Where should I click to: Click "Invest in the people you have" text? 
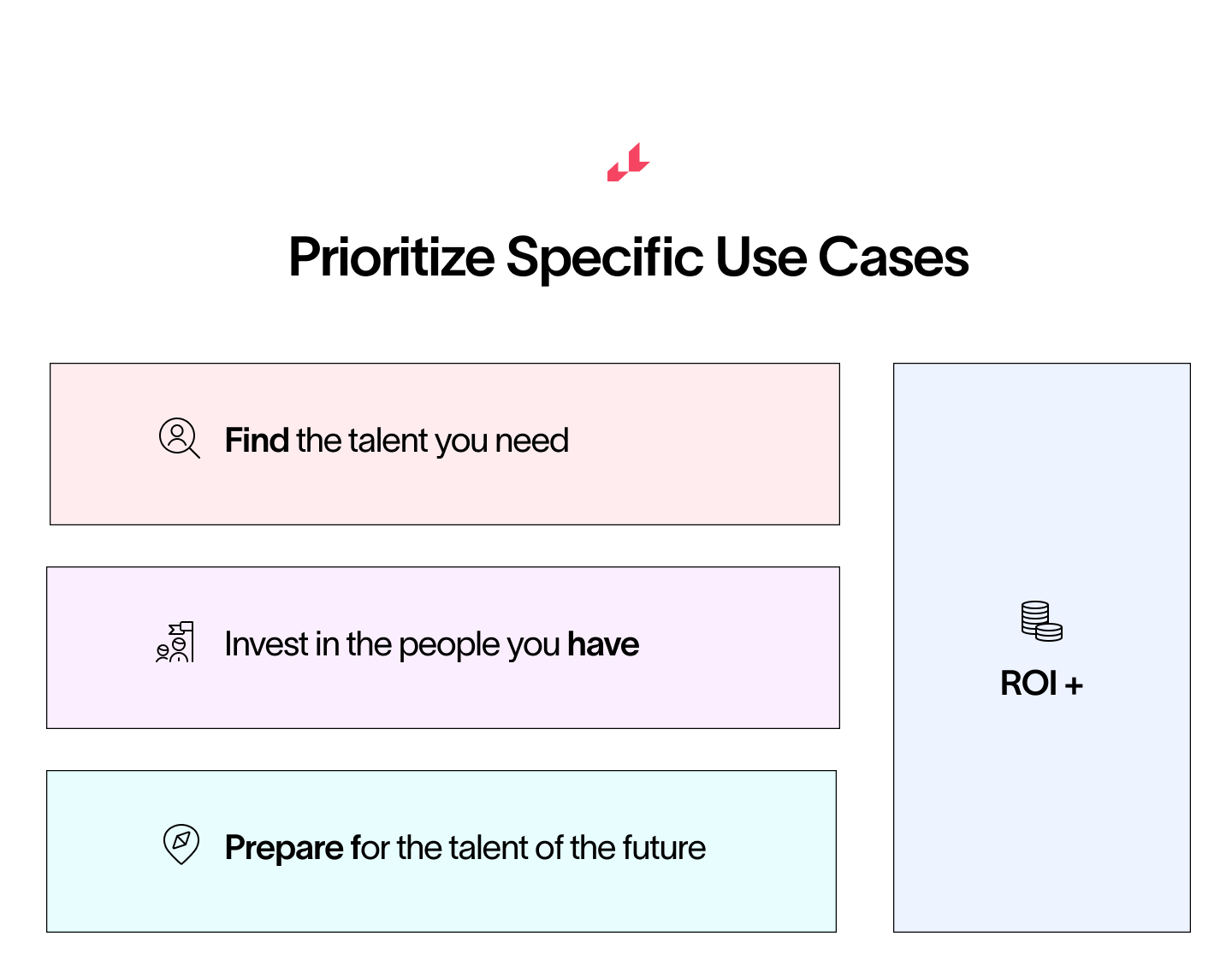click(x=431, y=644)
